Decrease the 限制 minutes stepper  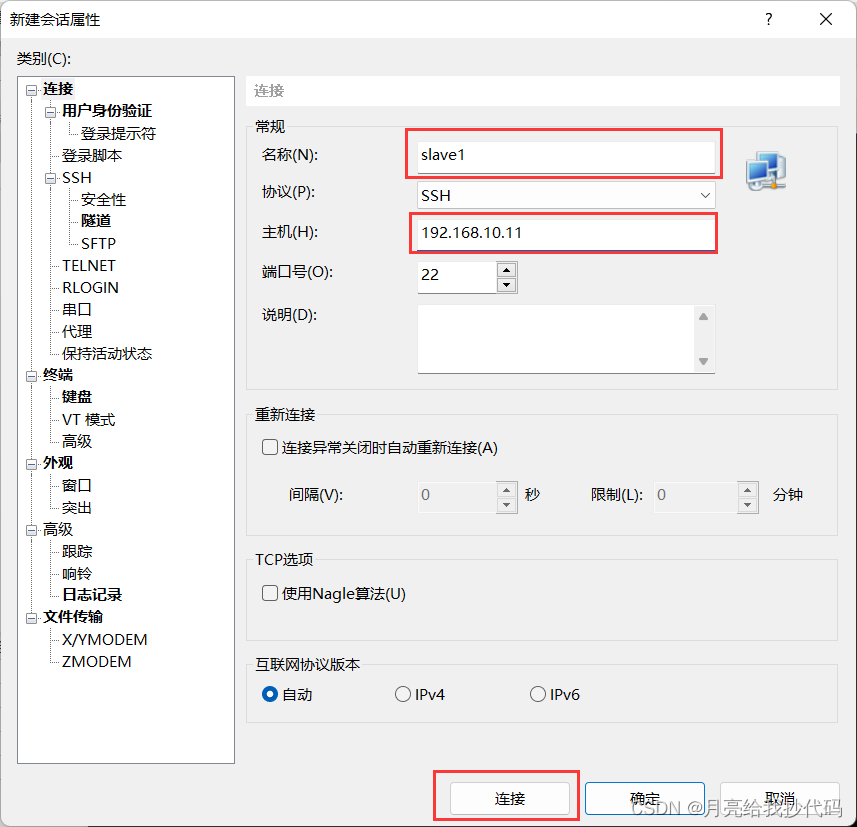747,505
